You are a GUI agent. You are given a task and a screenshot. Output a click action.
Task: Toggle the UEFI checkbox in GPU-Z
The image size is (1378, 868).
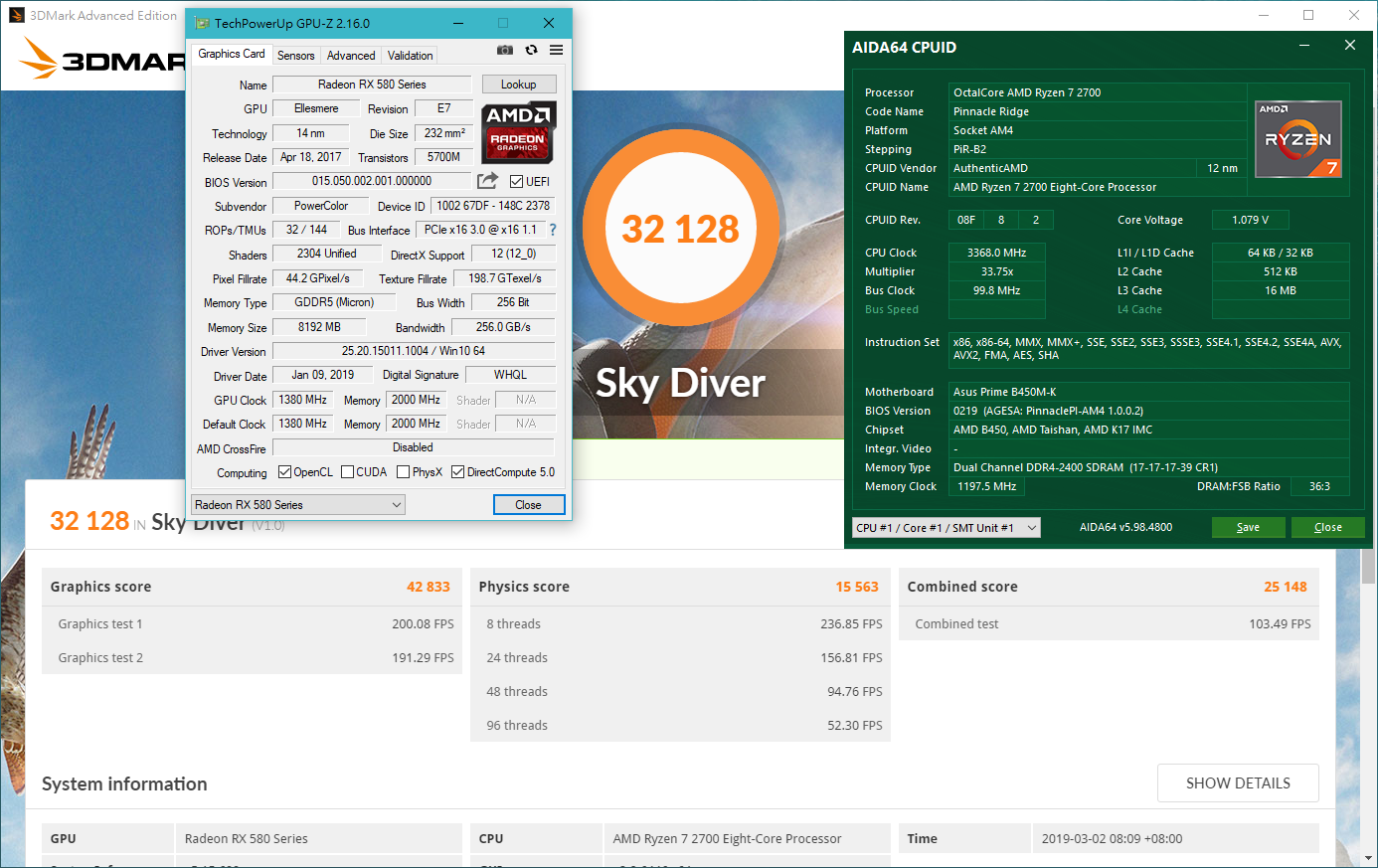[x=516, y=181]
